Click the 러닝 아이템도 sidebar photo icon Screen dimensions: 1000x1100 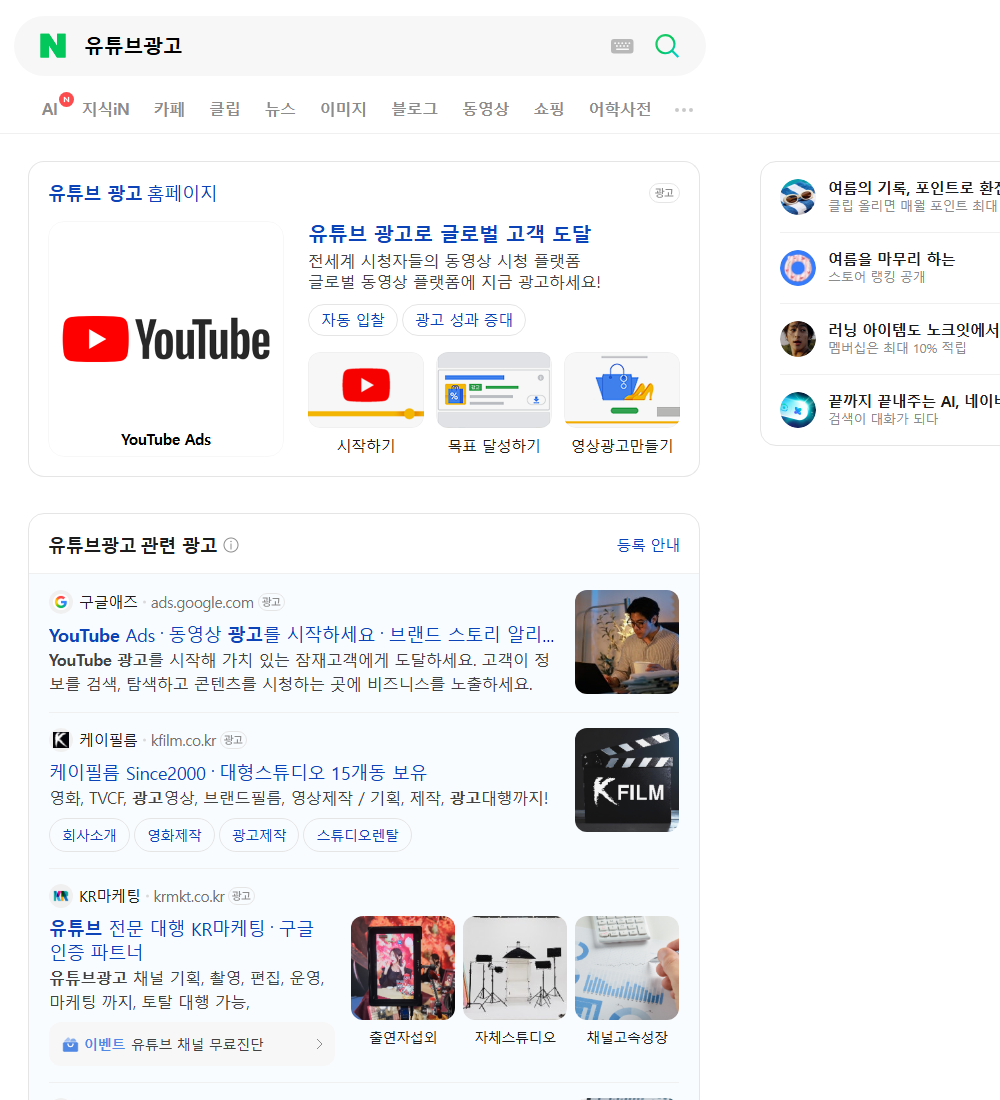coord(798,338)
